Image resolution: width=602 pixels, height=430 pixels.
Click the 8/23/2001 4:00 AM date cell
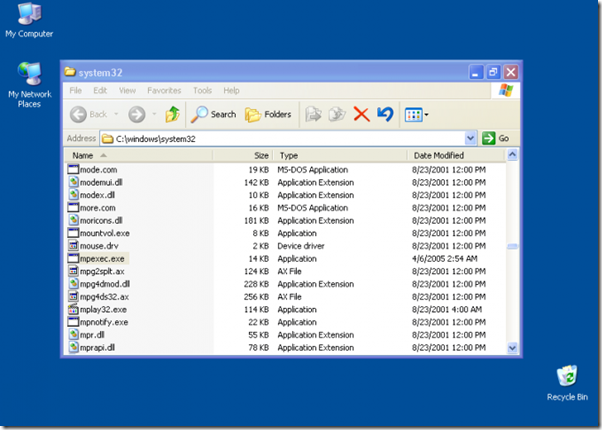coord(447,309)
